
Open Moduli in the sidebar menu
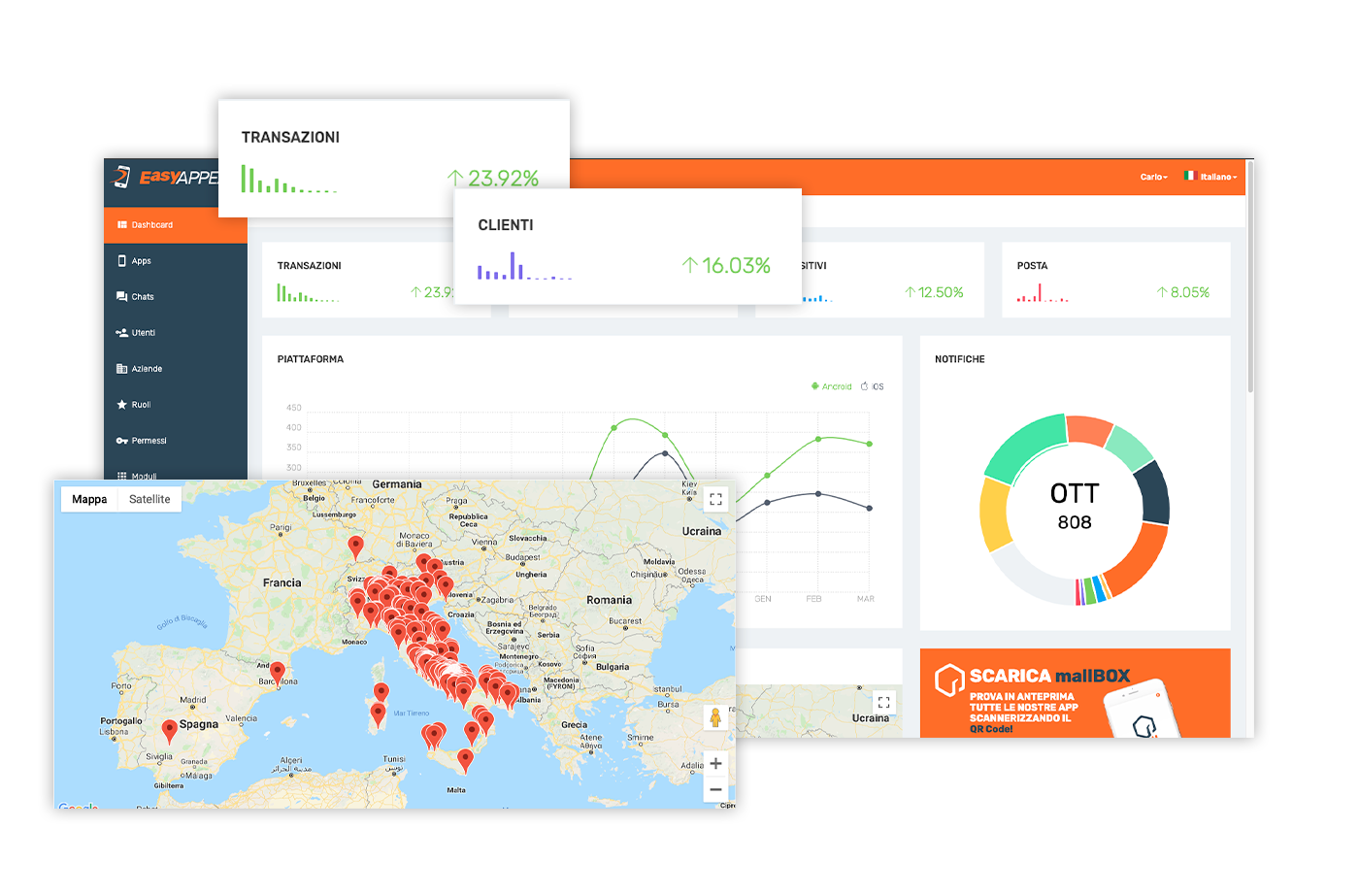176,476
